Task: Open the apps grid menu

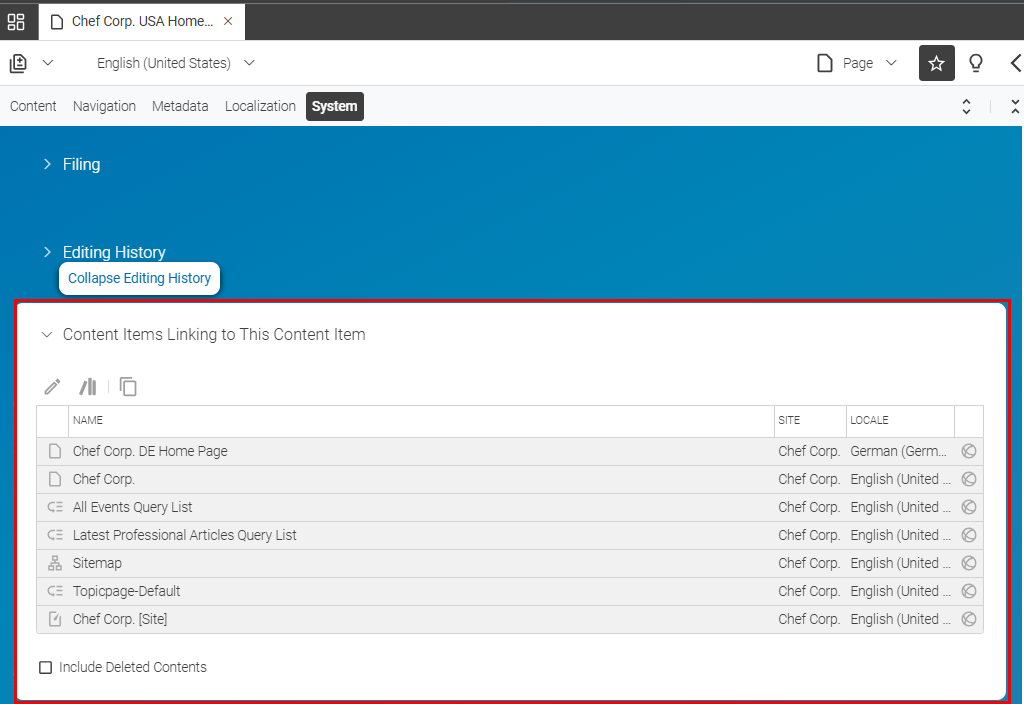Action: [16, 21]
